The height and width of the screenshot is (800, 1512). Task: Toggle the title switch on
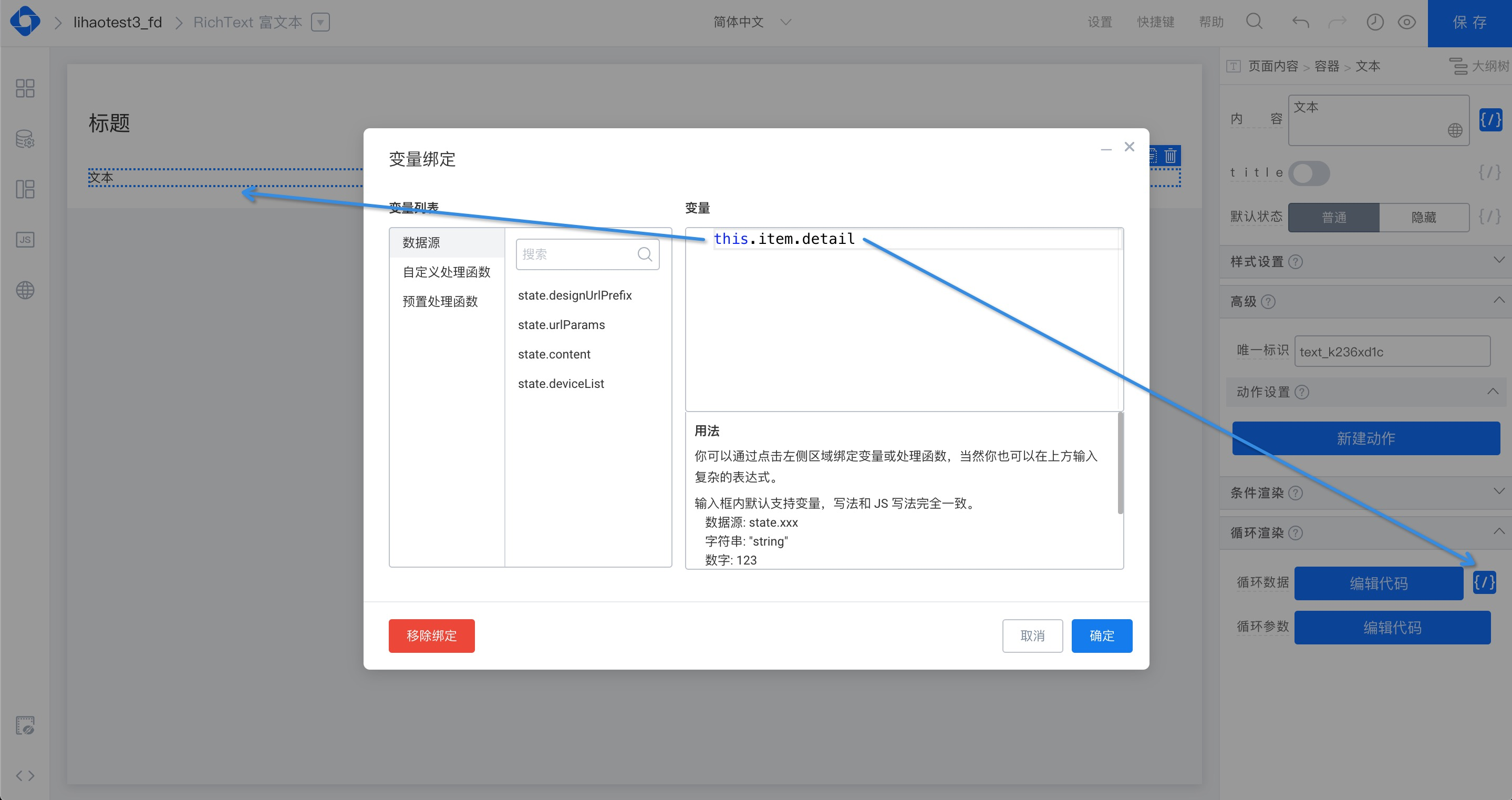tap(1309, 173)
